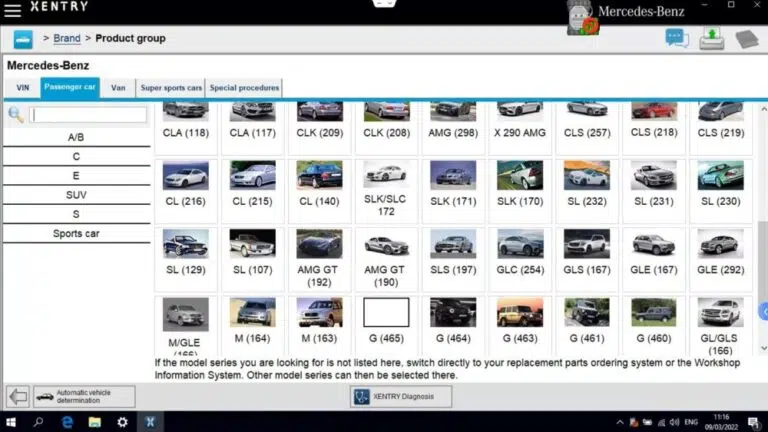The width and height of the screenshot is (768, 432).
Task: Launch File Explorer from the taskbar
Action: pos(95,422)
